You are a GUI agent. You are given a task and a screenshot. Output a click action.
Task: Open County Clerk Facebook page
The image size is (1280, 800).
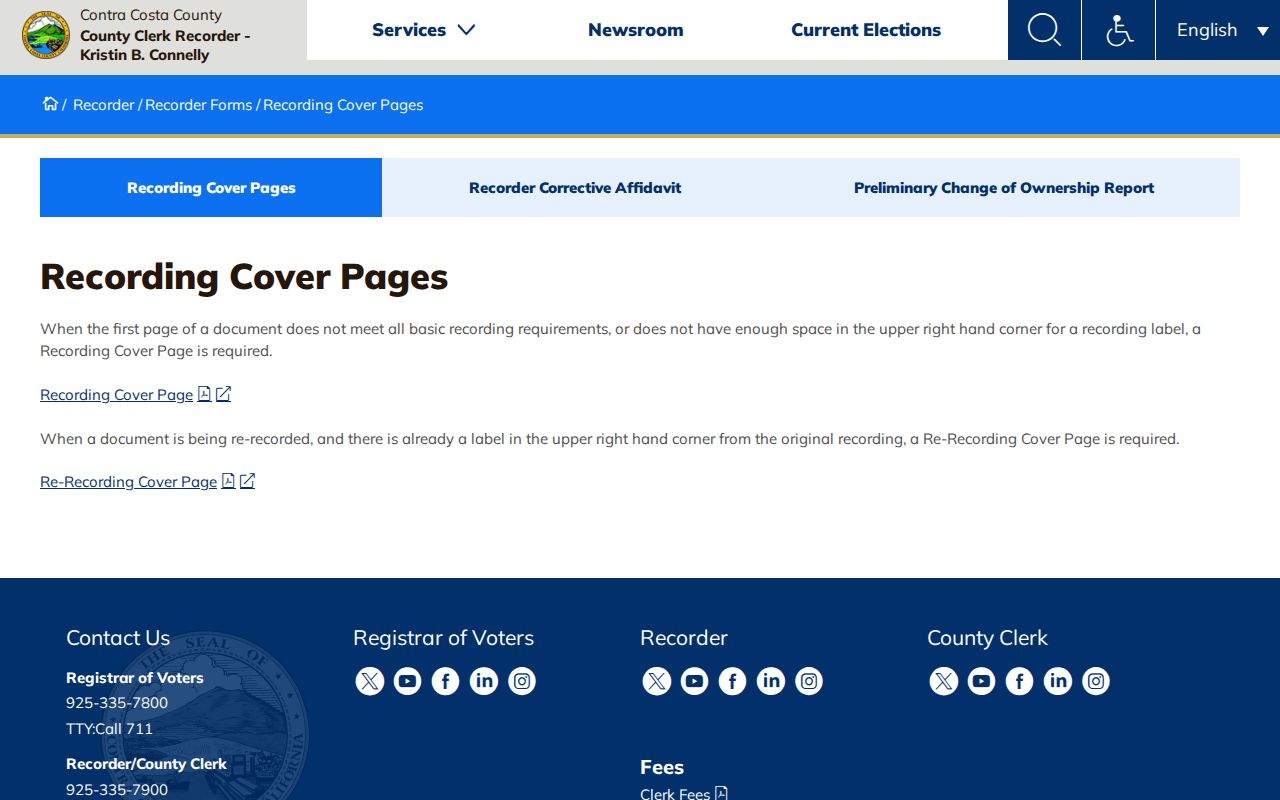(1020, 681)
